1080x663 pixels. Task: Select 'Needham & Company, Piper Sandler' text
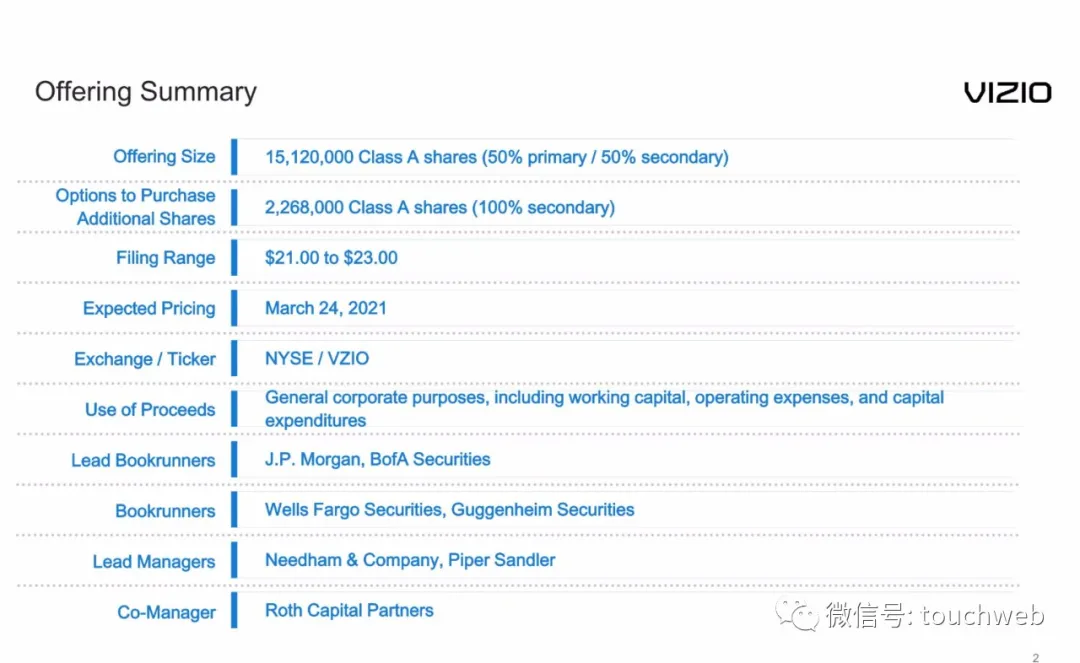(x=410, y=560)
